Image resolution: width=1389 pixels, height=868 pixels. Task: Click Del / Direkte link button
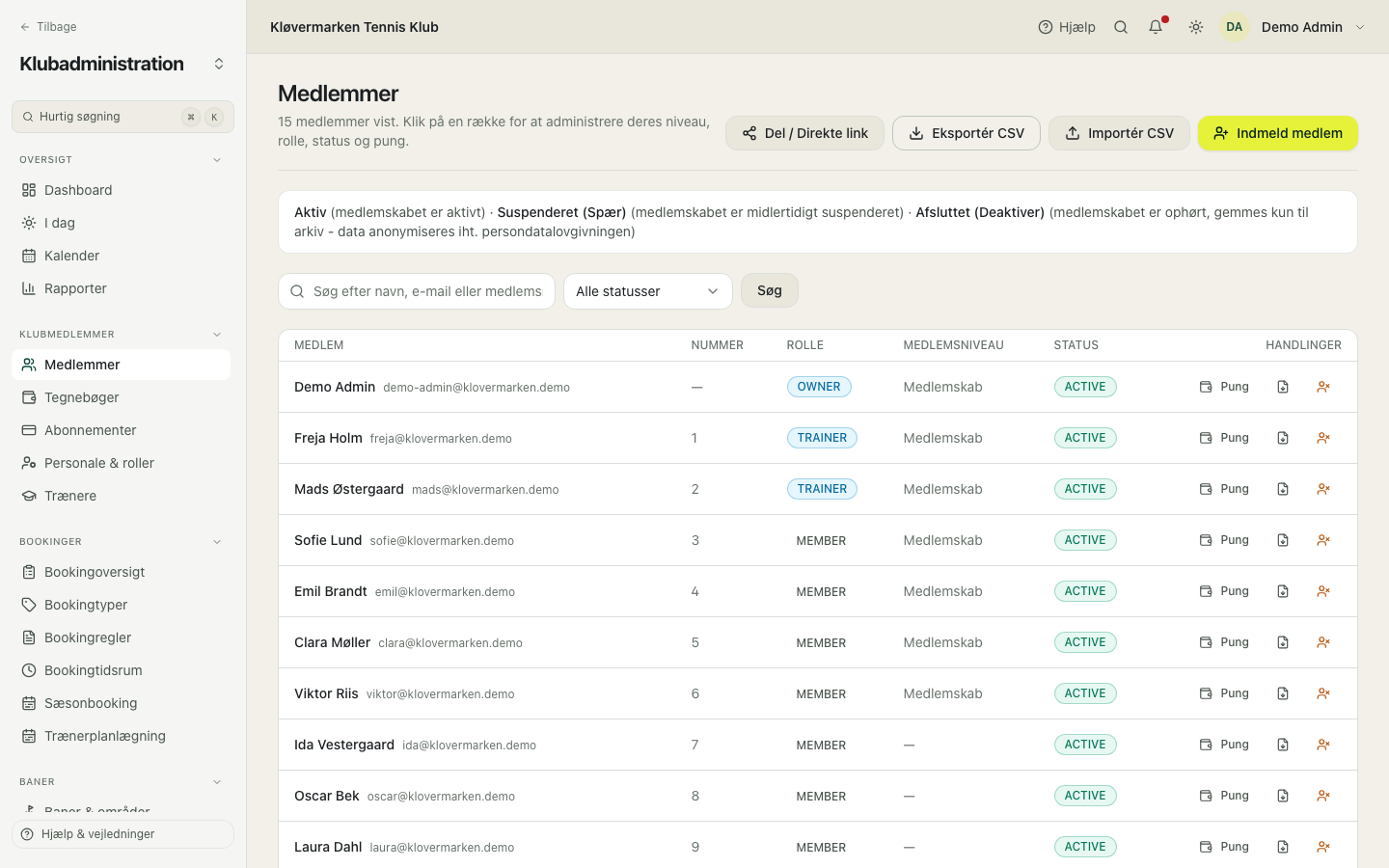tap(804, 133)
